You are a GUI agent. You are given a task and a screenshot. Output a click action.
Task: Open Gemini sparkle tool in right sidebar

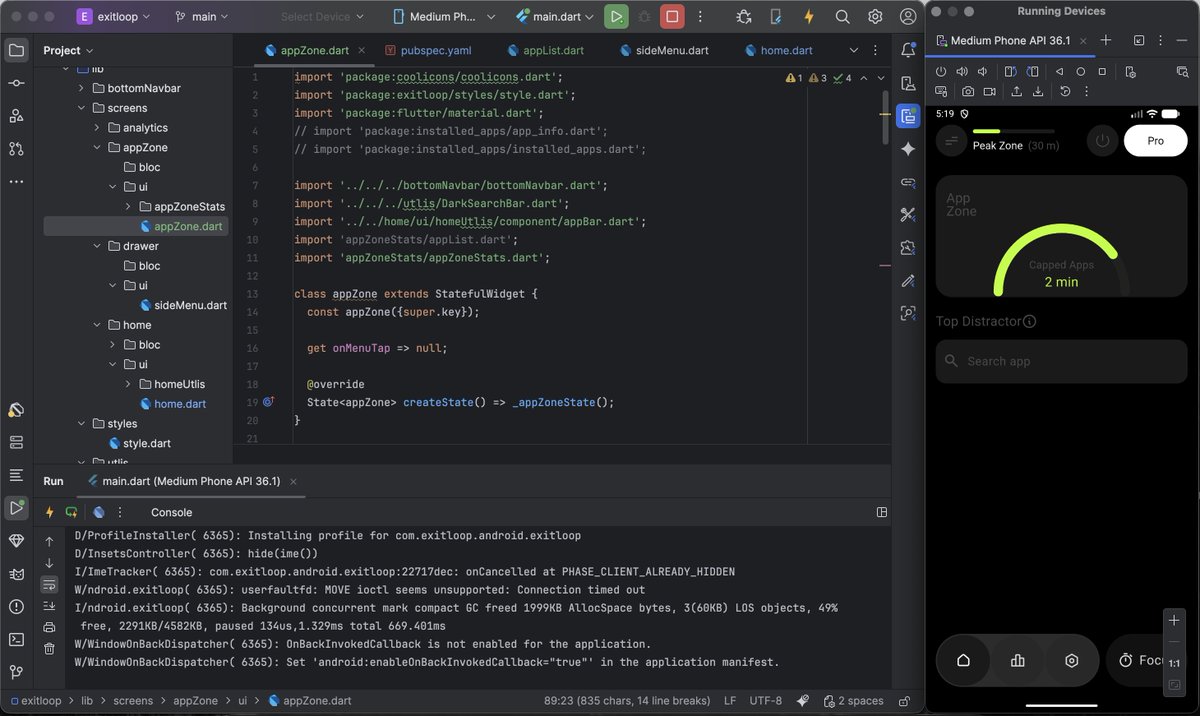point(908,149)
